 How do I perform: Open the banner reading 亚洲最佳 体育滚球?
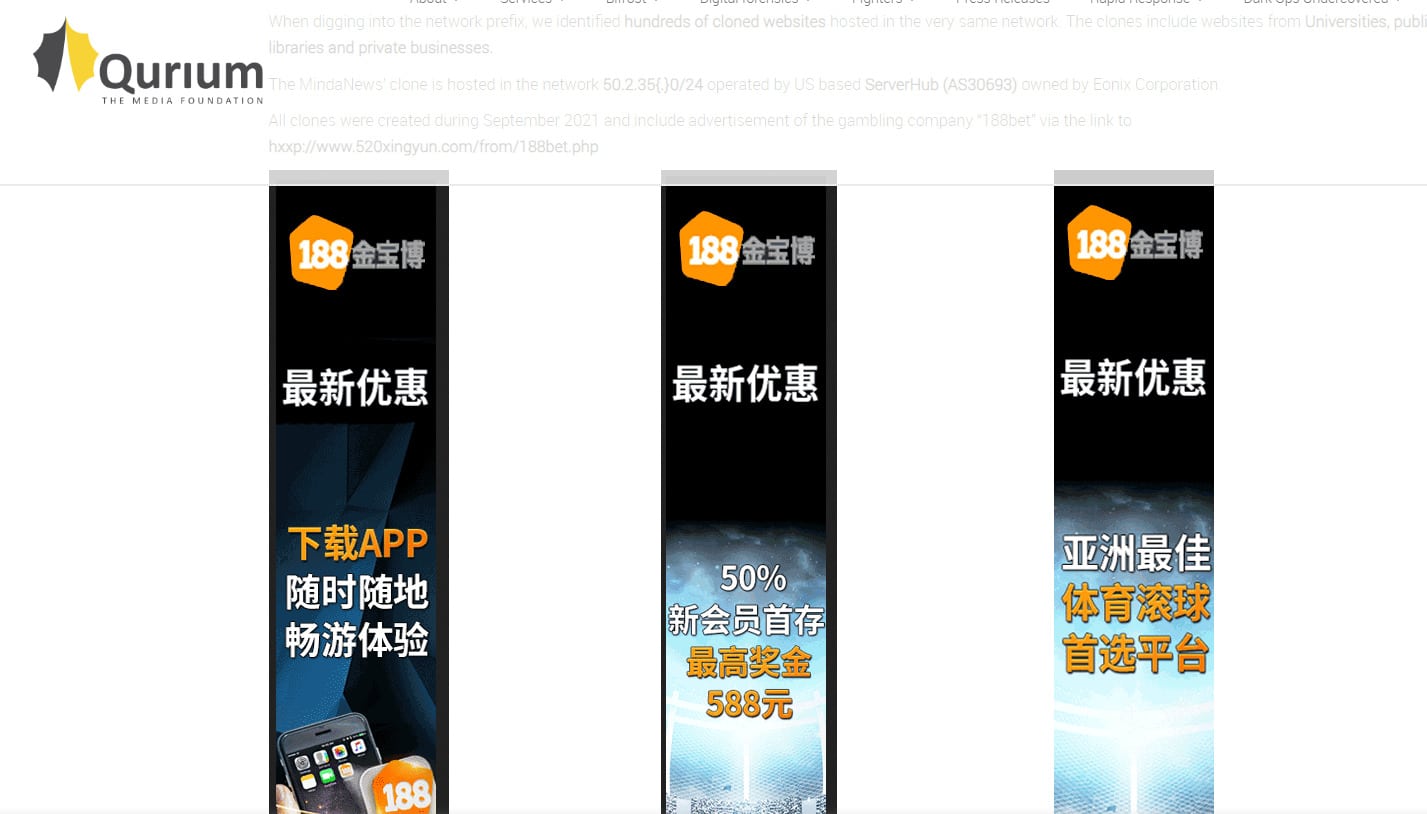tap(1134, 492)
